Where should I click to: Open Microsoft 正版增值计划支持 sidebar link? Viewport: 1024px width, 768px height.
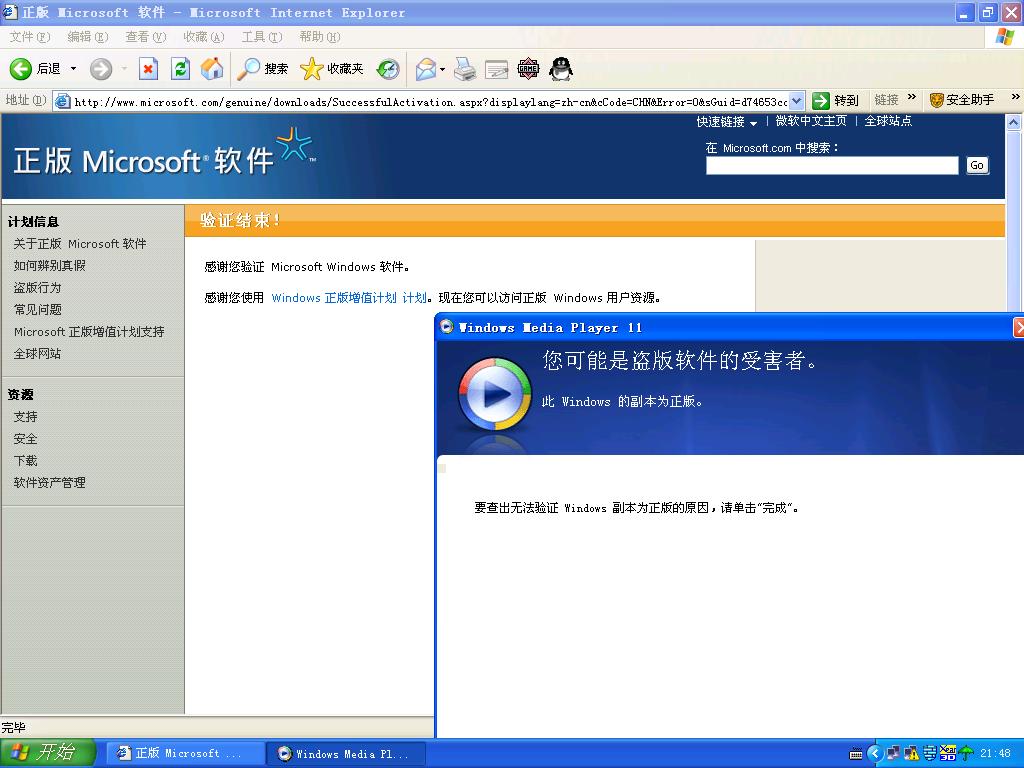coord(89,332)
